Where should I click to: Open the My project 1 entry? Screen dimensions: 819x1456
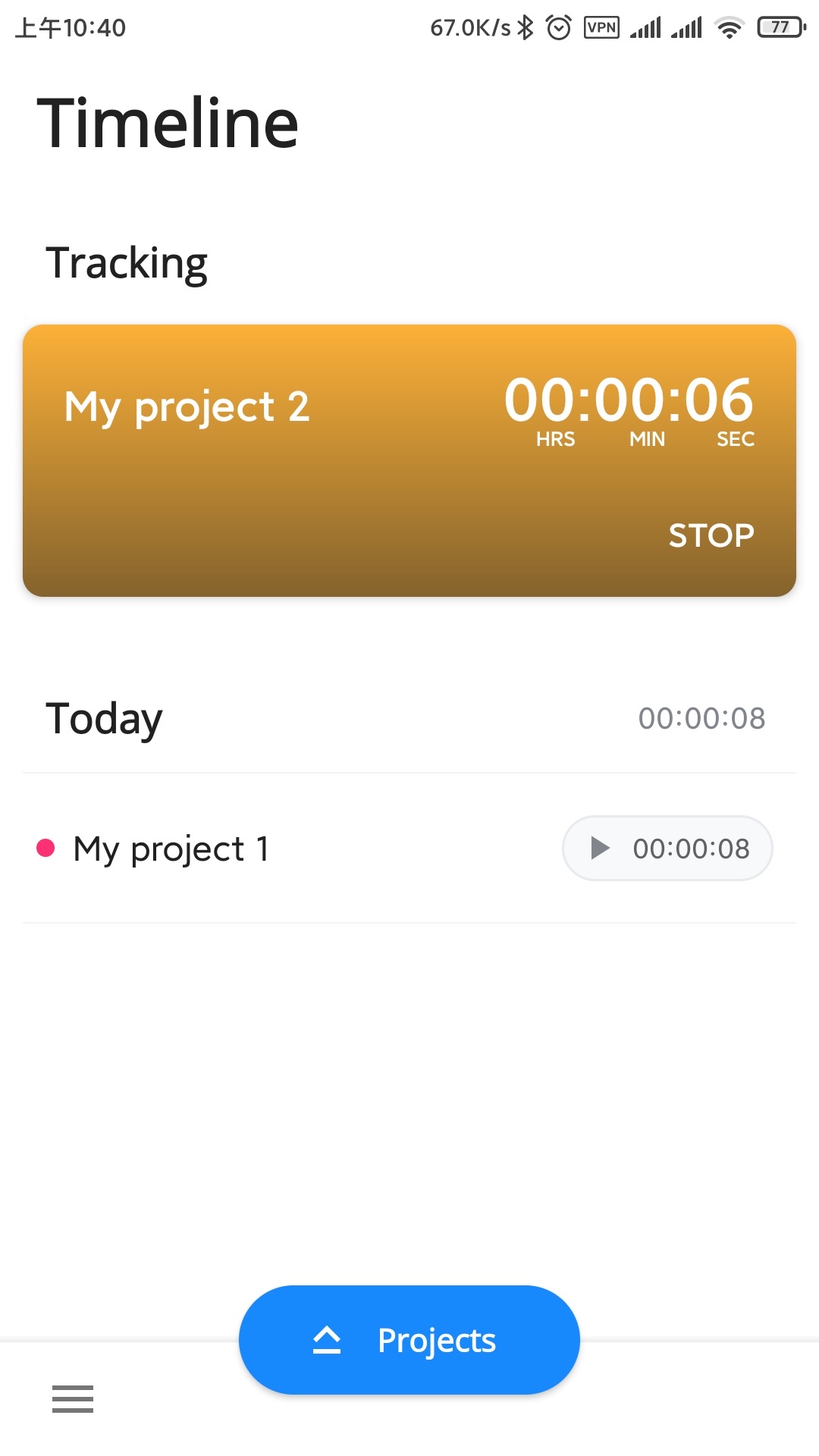tap(171, 849)
